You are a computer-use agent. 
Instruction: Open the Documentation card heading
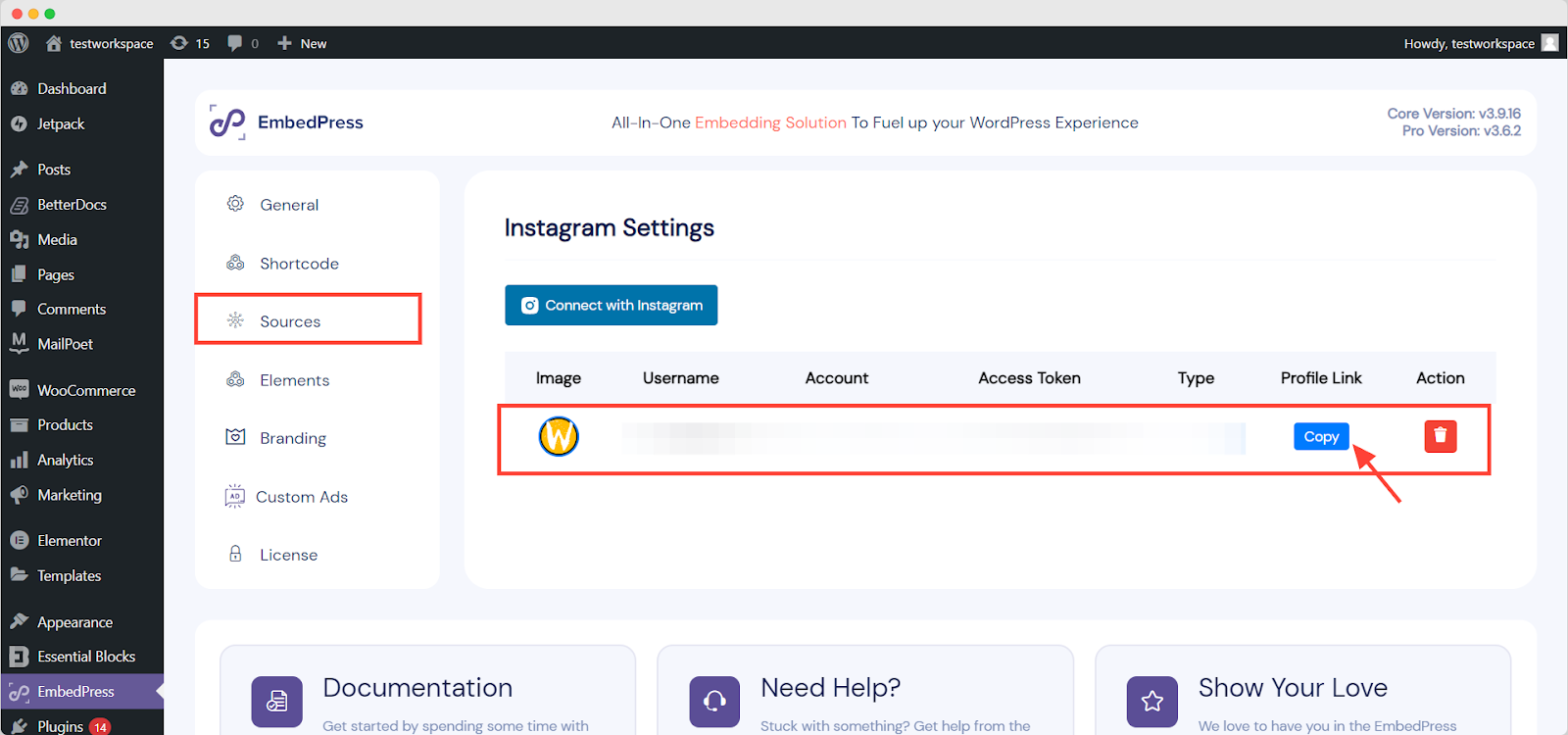click(x=417, y=688)
